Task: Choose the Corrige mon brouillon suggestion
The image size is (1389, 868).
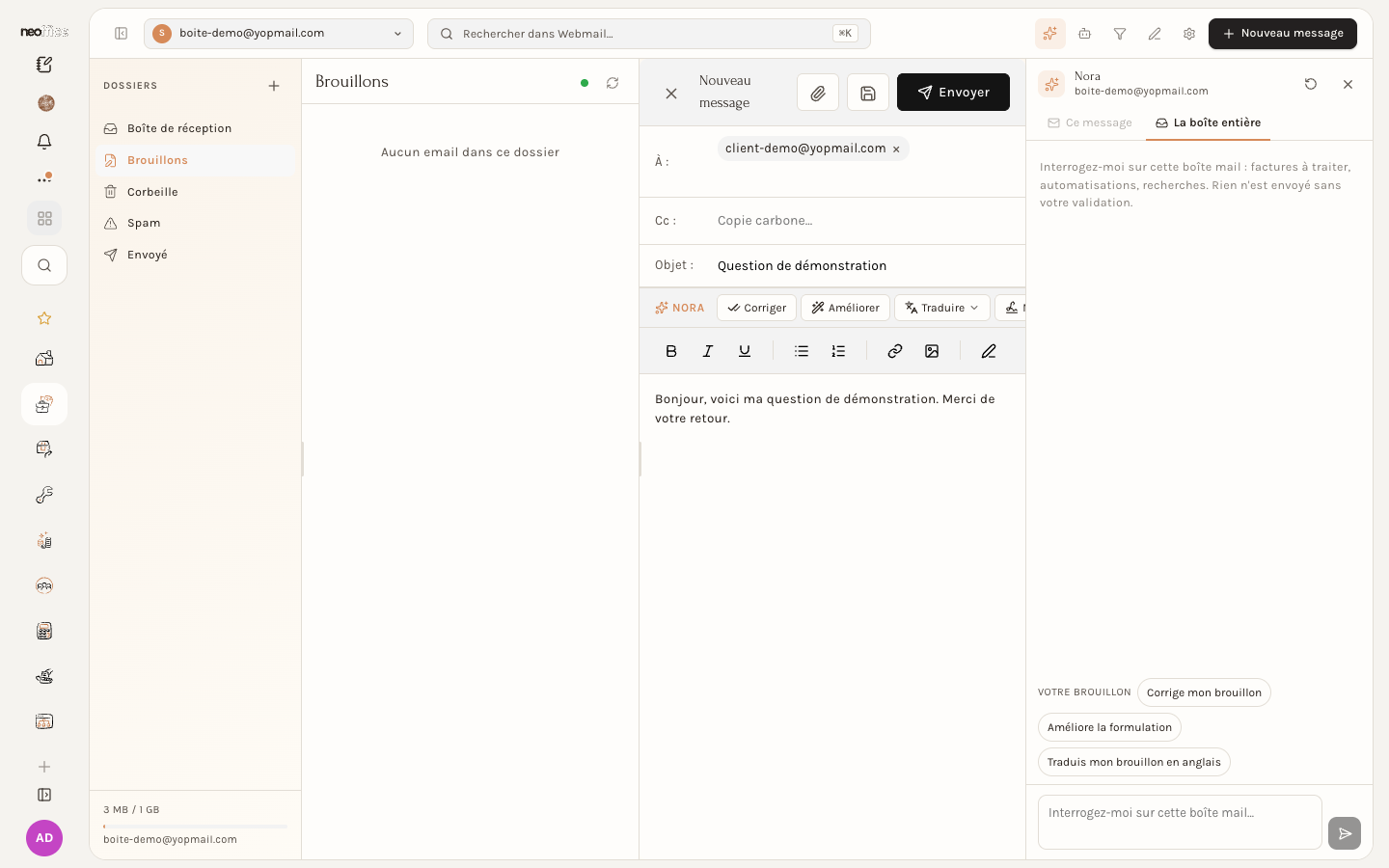Action: pyautogui.click(x=1204, y=692)
